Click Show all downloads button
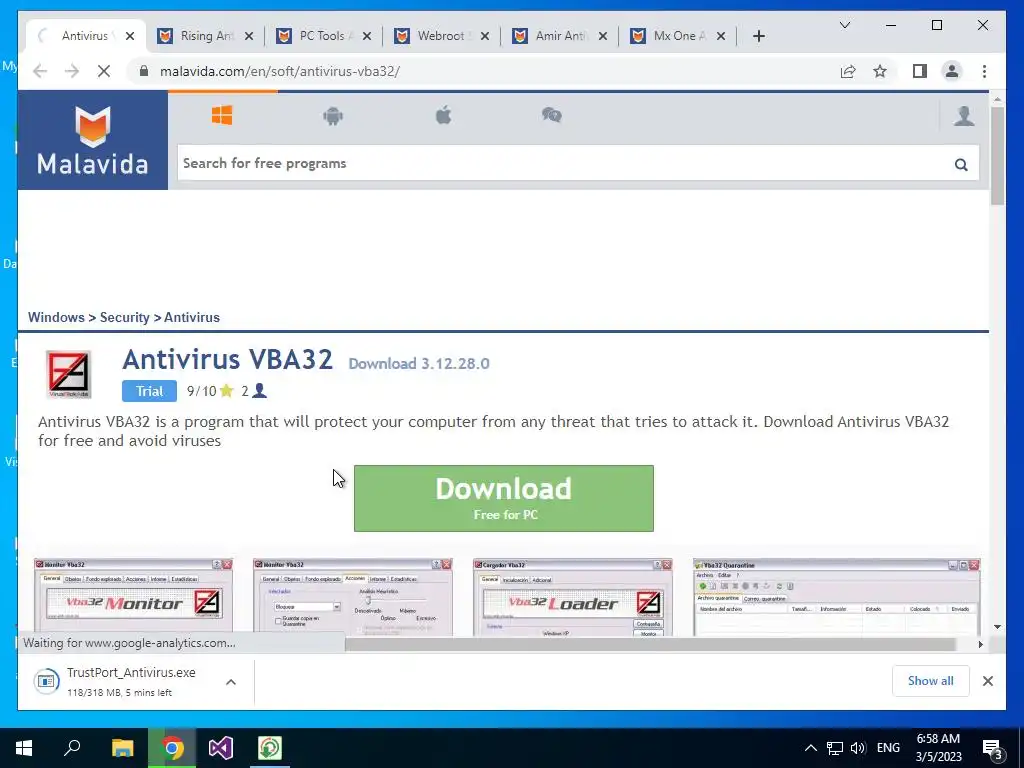This screenshot has height=768, width=1024. pos(931,681)
